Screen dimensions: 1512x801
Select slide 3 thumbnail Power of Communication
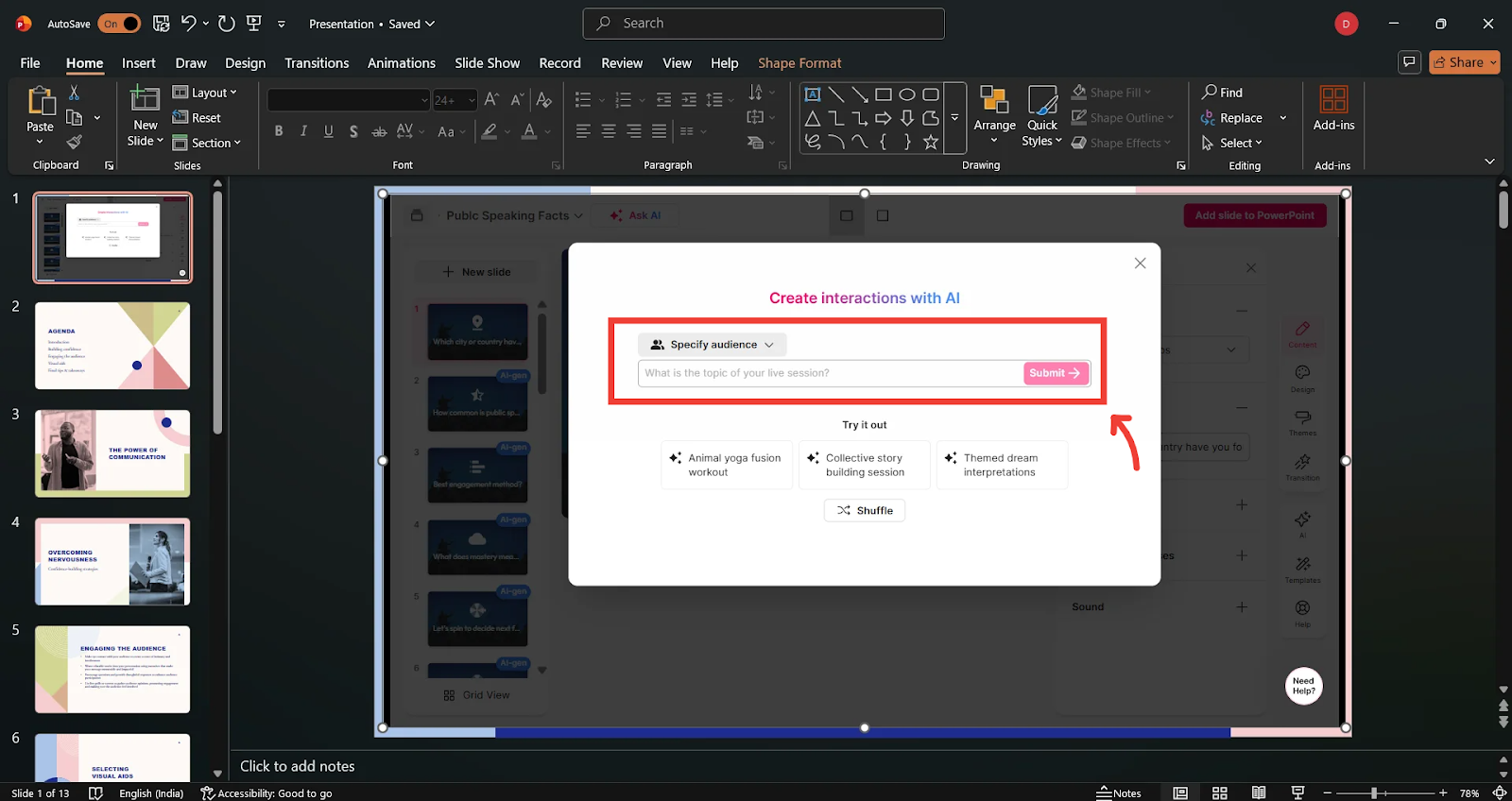[x=112, y=453]
